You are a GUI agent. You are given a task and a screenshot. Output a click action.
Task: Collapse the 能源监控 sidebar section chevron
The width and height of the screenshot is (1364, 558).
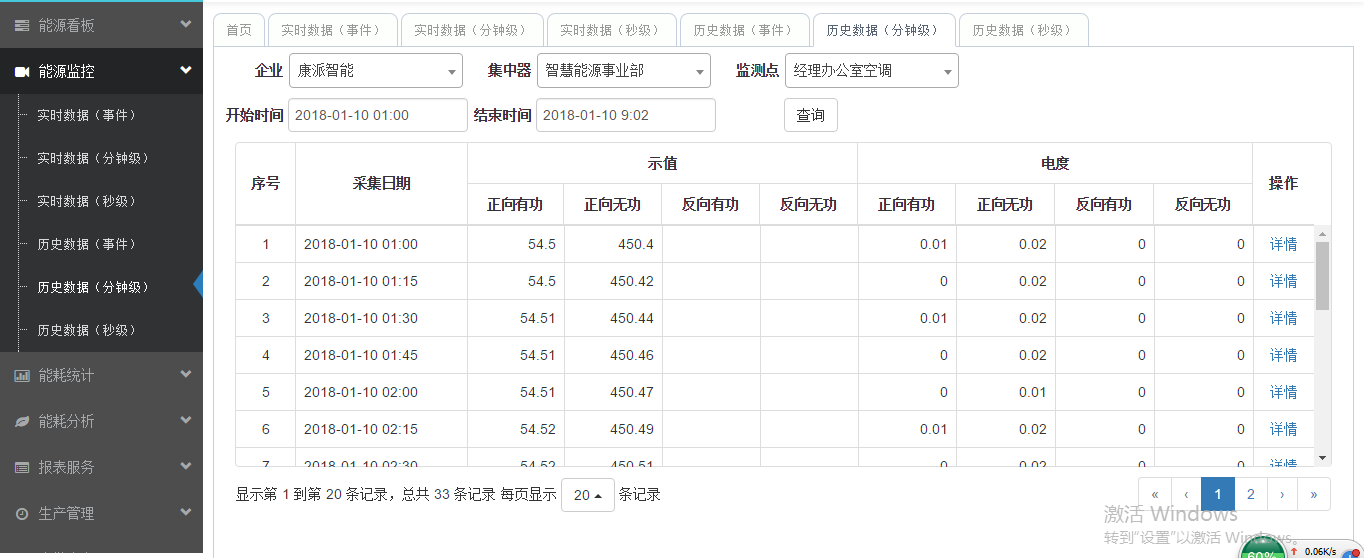click(185, 71)
